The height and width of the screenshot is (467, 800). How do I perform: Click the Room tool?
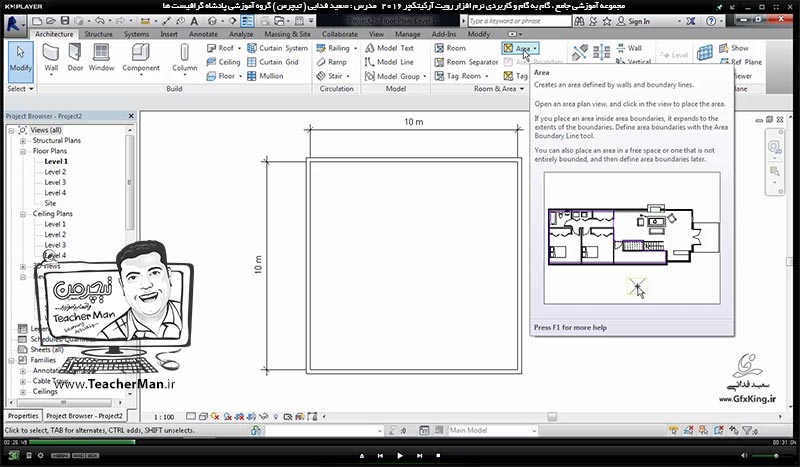point(450,48)
